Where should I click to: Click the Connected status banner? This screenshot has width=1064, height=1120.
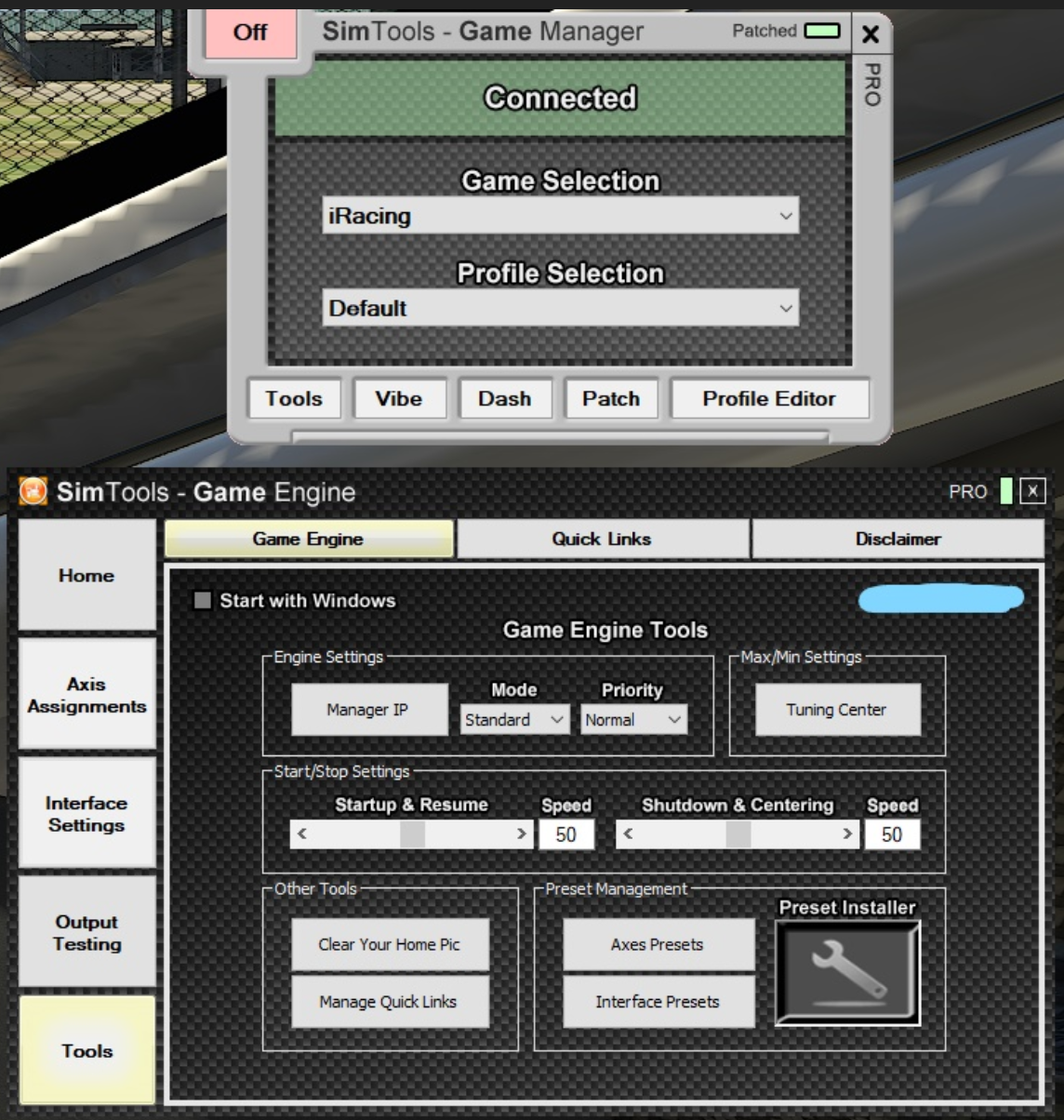click(x=560, y=98)
